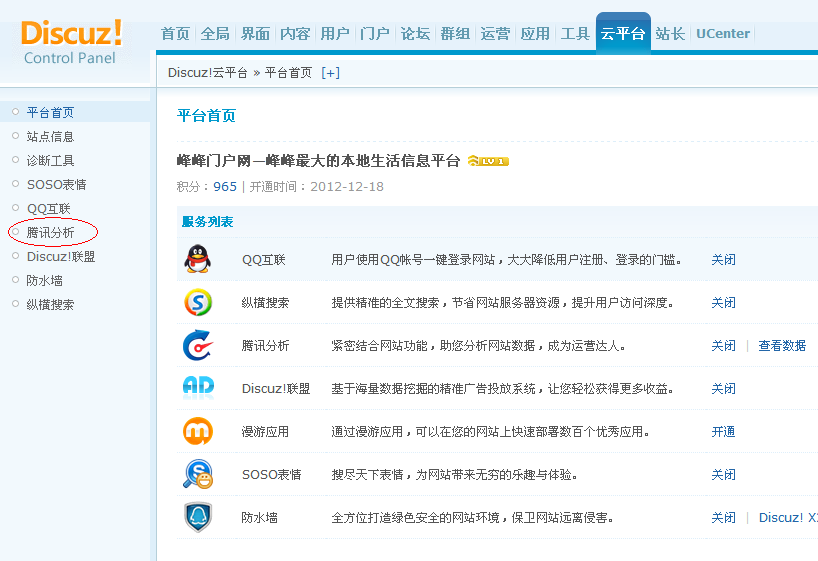The image size is (818, 561).
Task: Open the 群组 top menu
Action: pyautogui.click(x=455, y=34)
